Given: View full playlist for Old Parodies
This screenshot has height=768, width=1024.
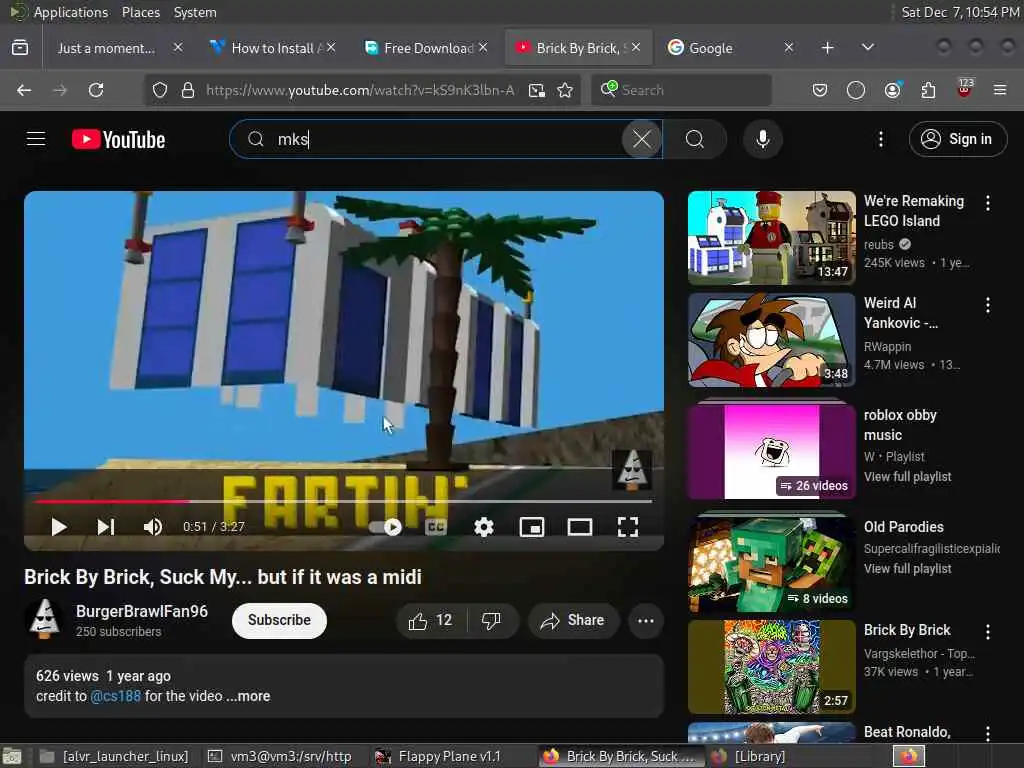Looking at the screenshot, I should (x=907, y=568).
